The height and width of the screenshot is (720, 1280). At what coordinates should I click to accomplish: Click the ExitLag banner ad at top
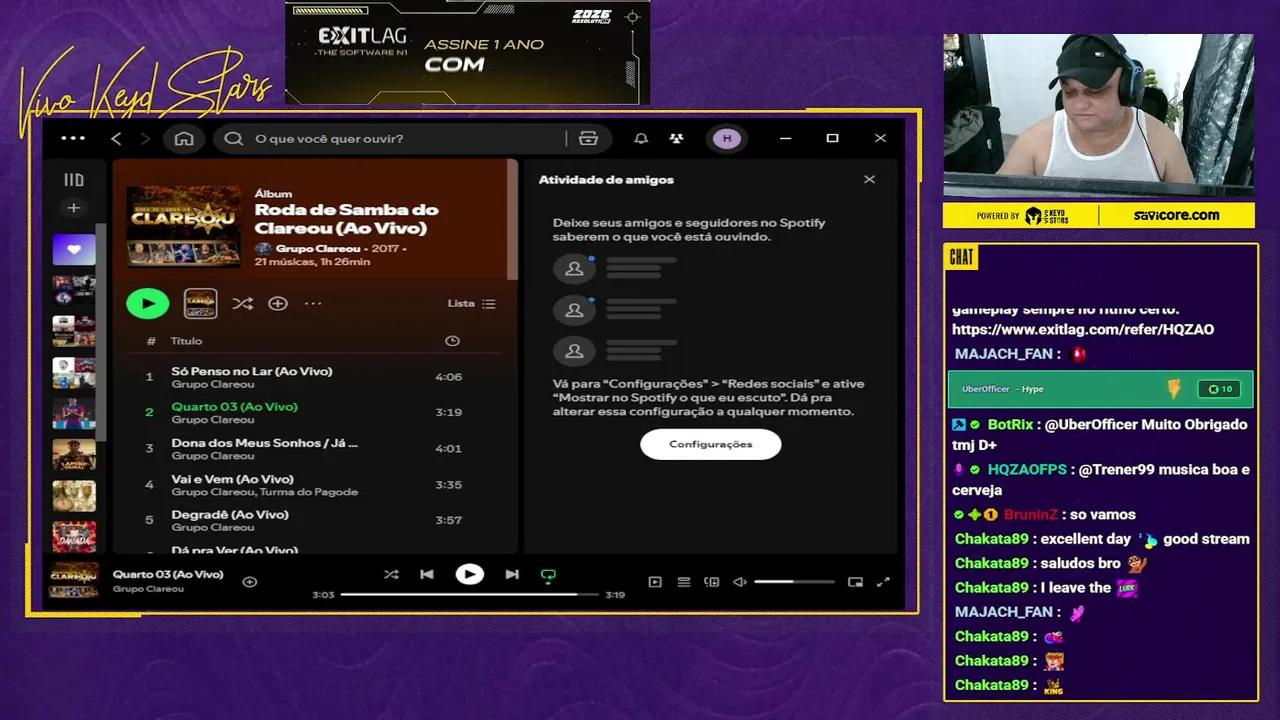(468, 52)
